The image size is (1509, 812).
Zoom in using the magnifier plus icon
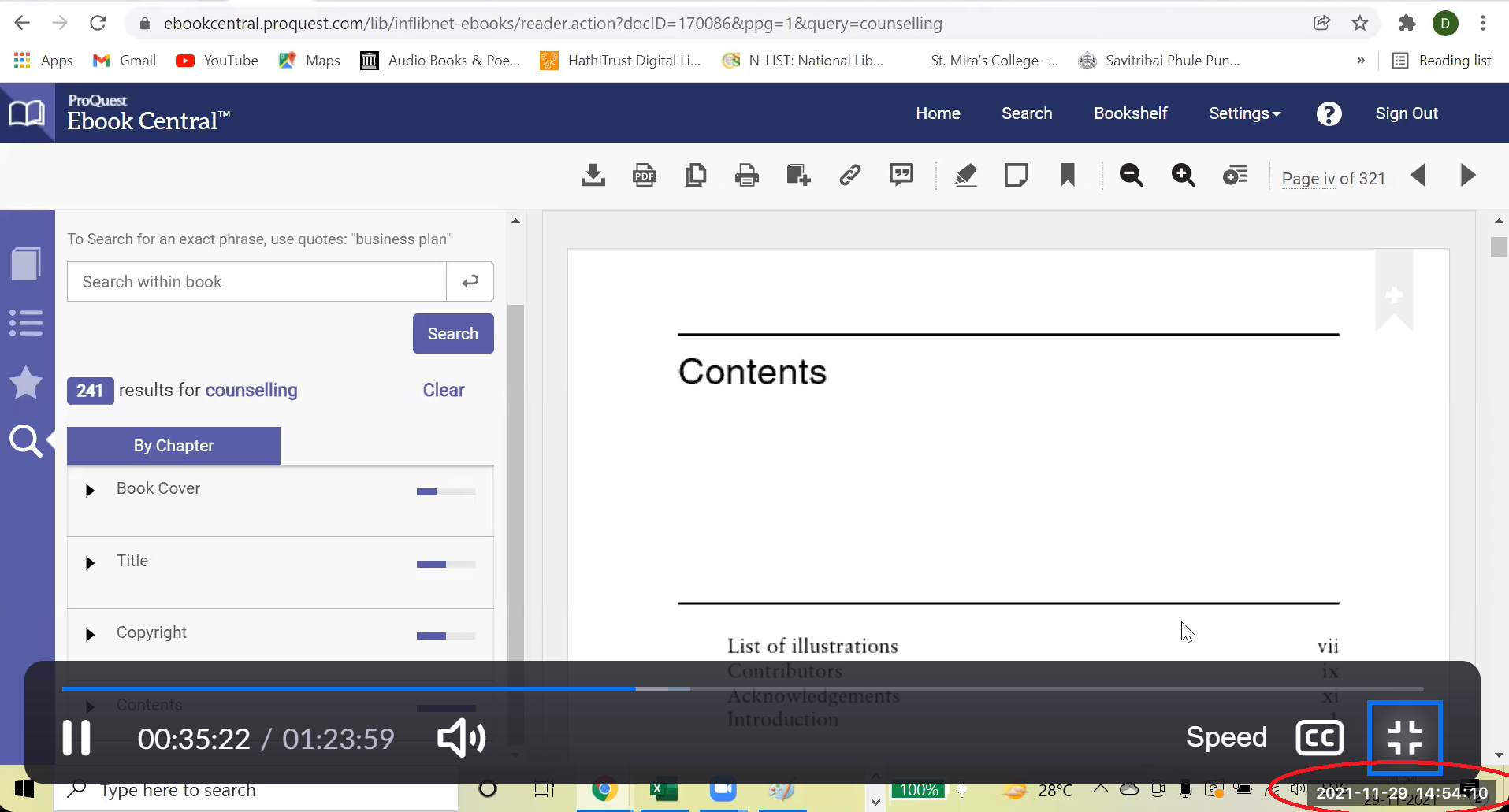[x=1183, y=175]
